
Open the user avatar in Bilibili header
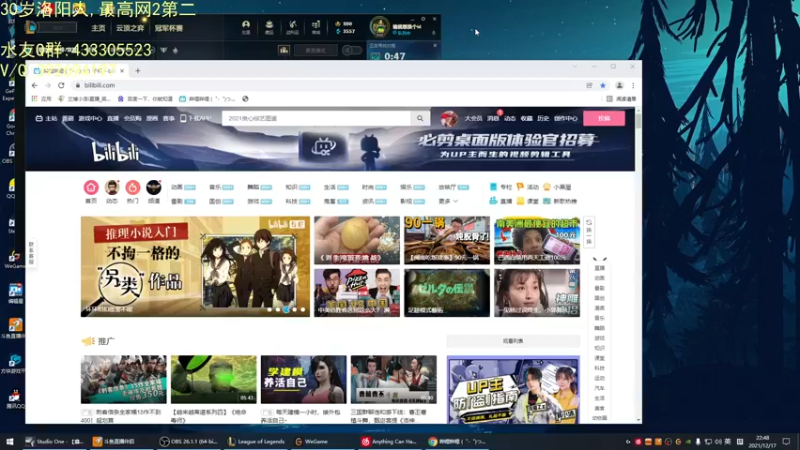pyautogui.click(x=449, y=118)
